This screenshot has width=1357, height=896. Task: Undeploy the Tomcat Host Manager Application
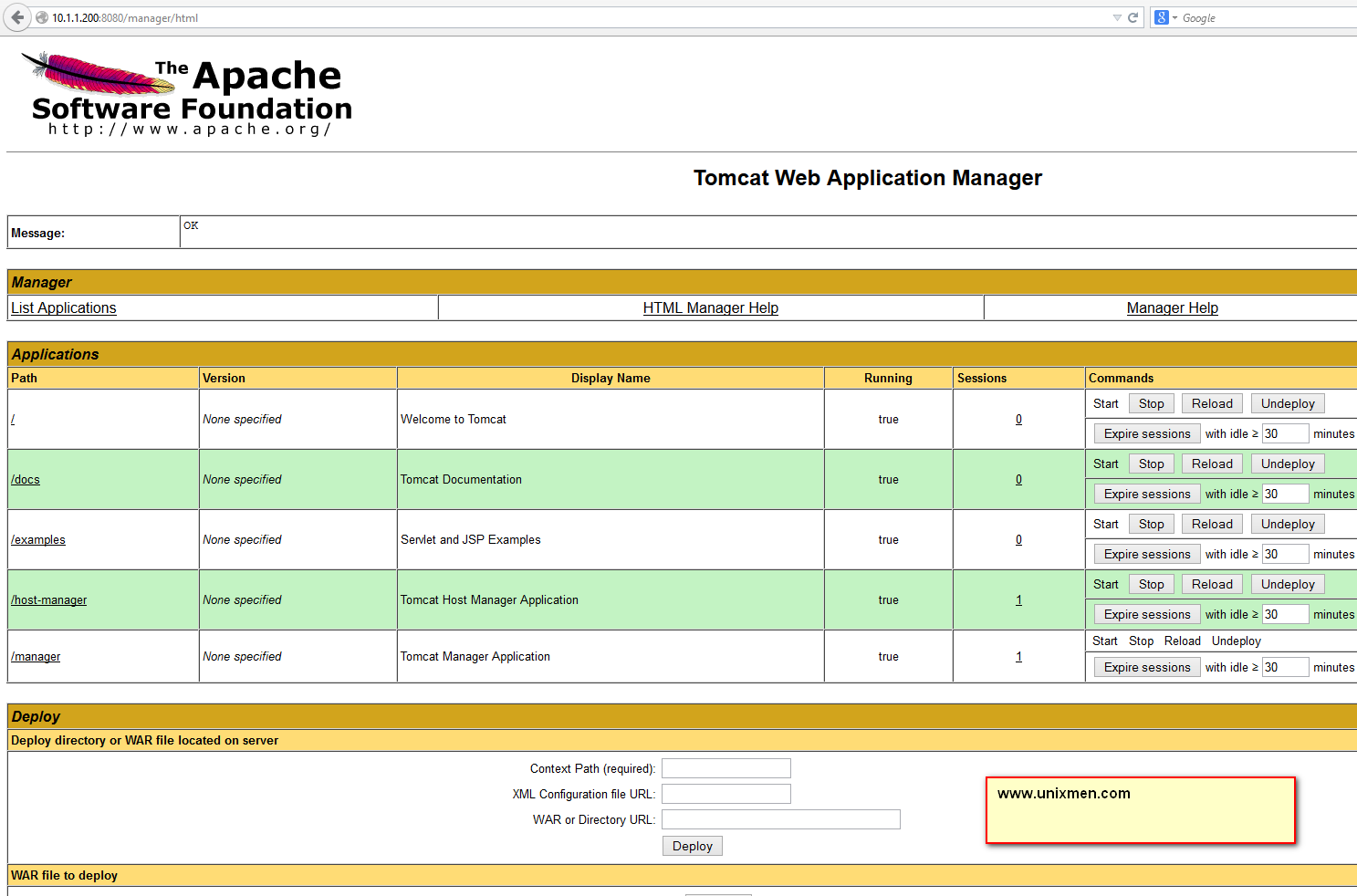point(1288,584)
